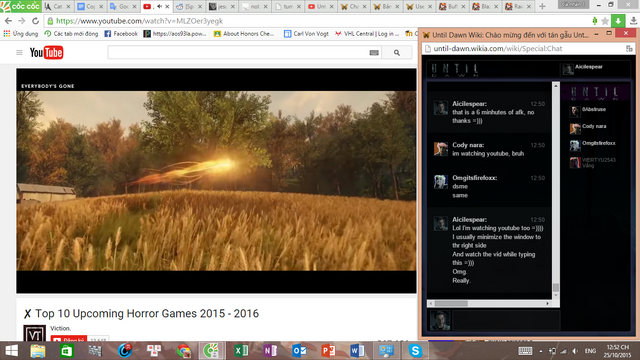Open the Facebook bookmark
The image size is (640, 360).
tap(121, 34)
